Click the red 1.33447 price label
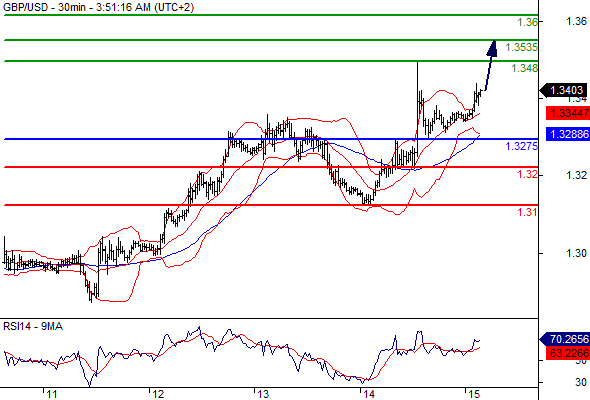Image resolution: width=590 pixels, height=400 pixels. (568, 113)
